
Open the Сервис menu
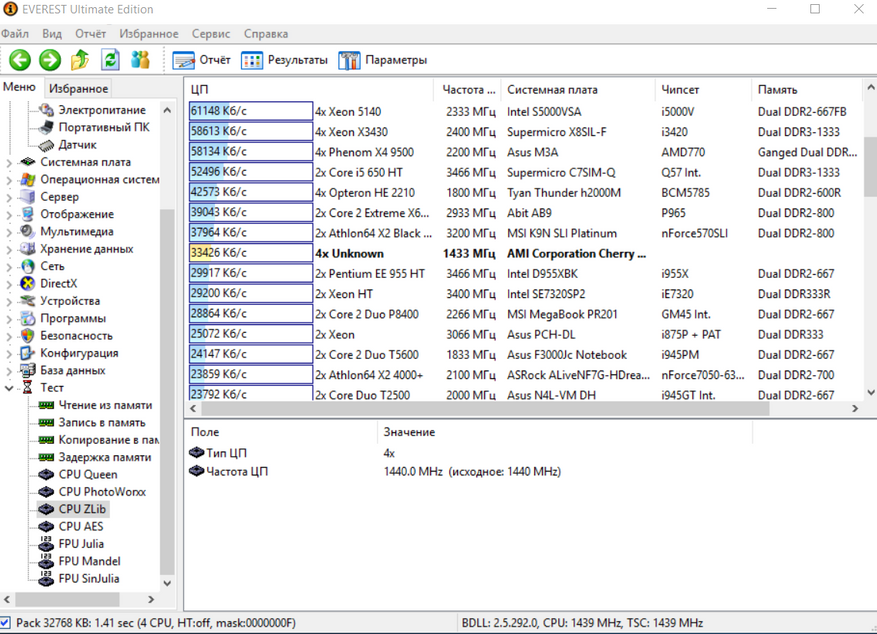coord(210,34)
